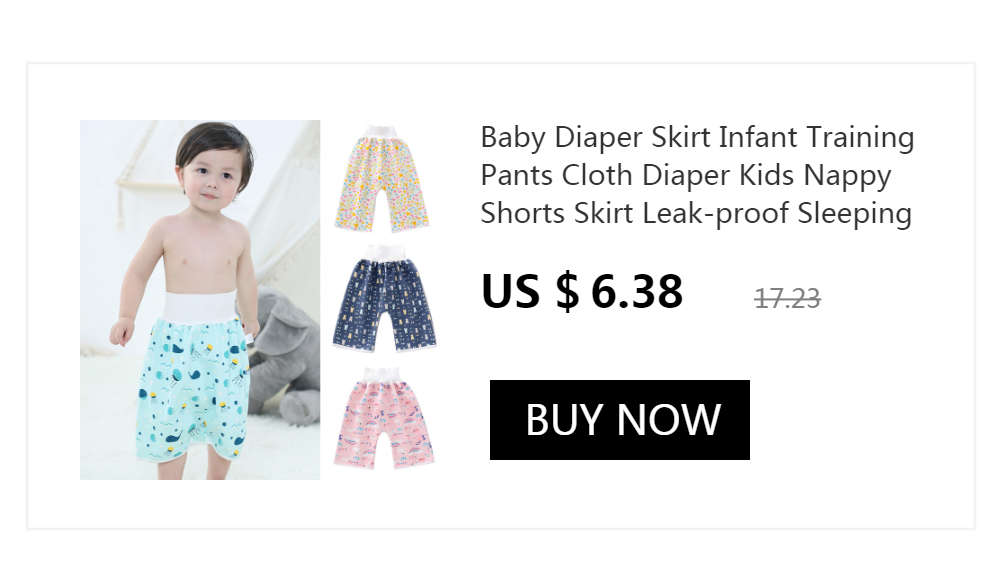The image size is (1000, 580).
Task: Click the BUY NOW button
Action: coord(619,420)
